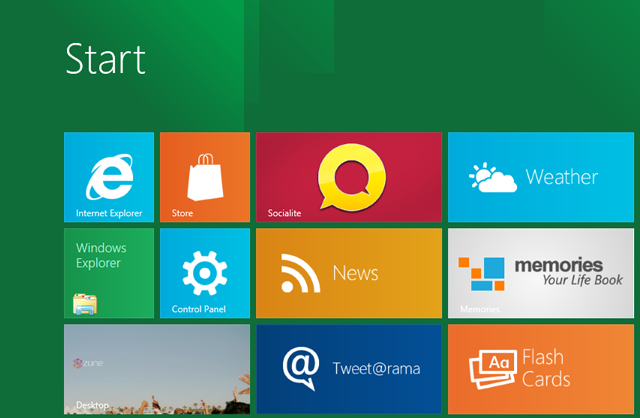Click the Tweet@rama @ bubble icon
Image resolution: width=640 pixels, height=418 pixels.
[x=301, y=368]
